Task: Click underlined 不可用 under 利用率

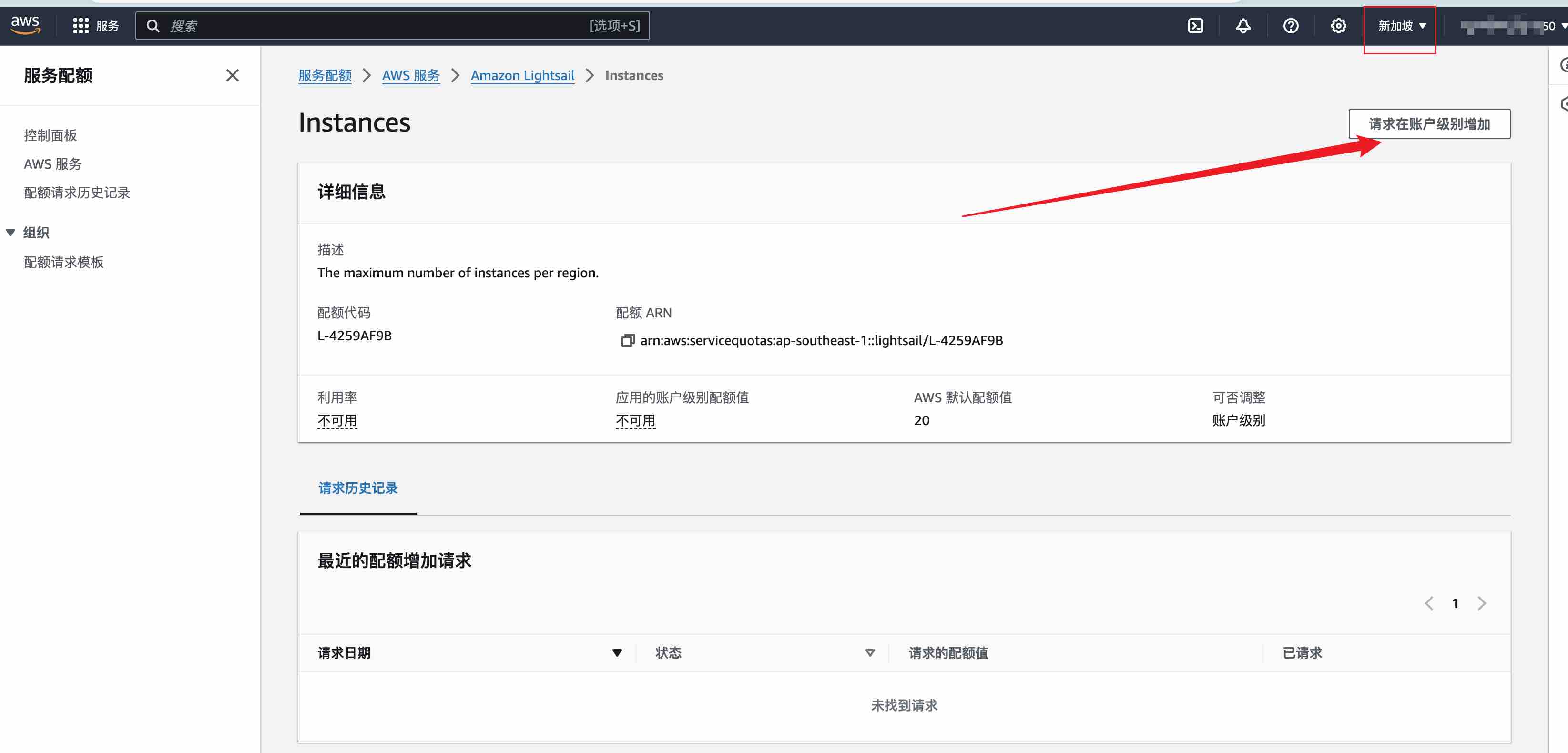Action: click(336, 421)
